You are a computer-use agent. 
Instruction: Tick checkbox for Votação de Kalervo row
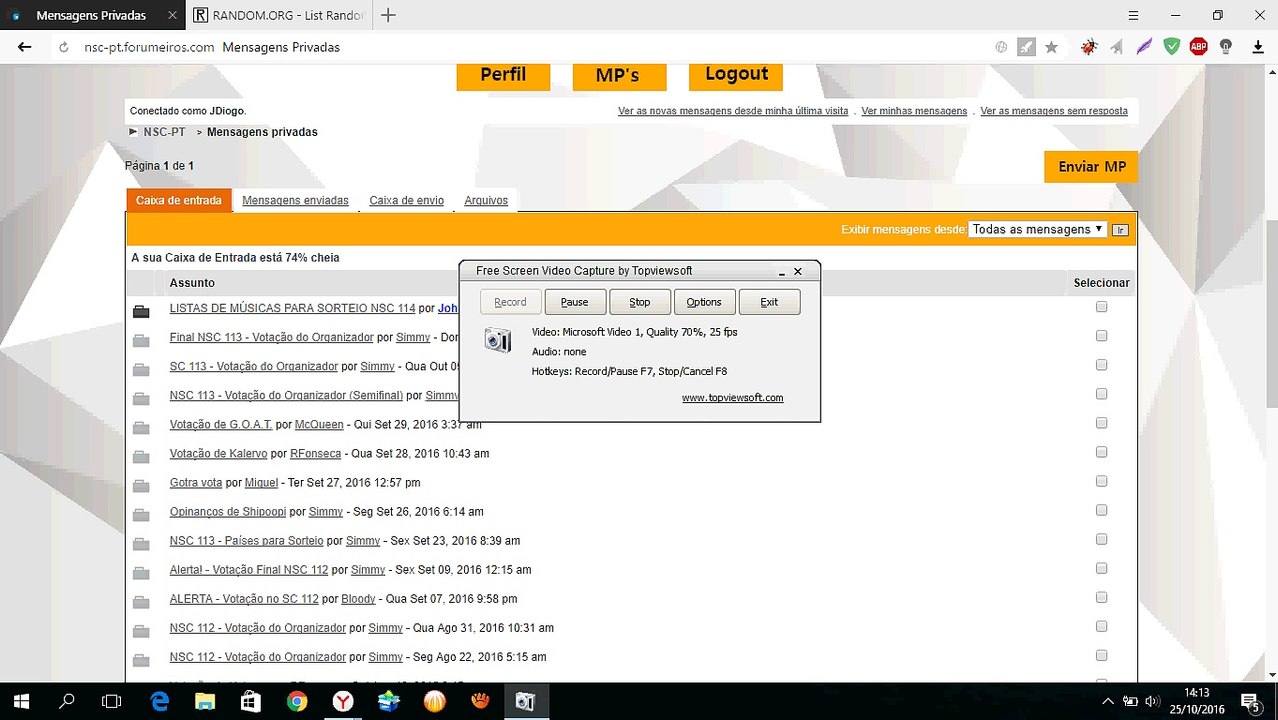tap(1101, 452)
